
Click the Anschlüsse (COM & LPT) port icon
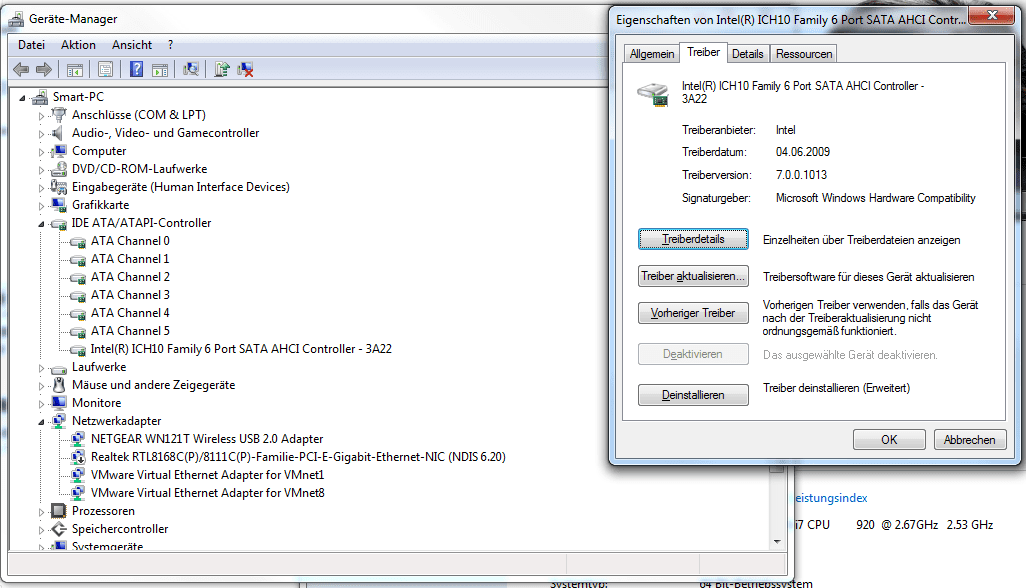click(59, 114)
